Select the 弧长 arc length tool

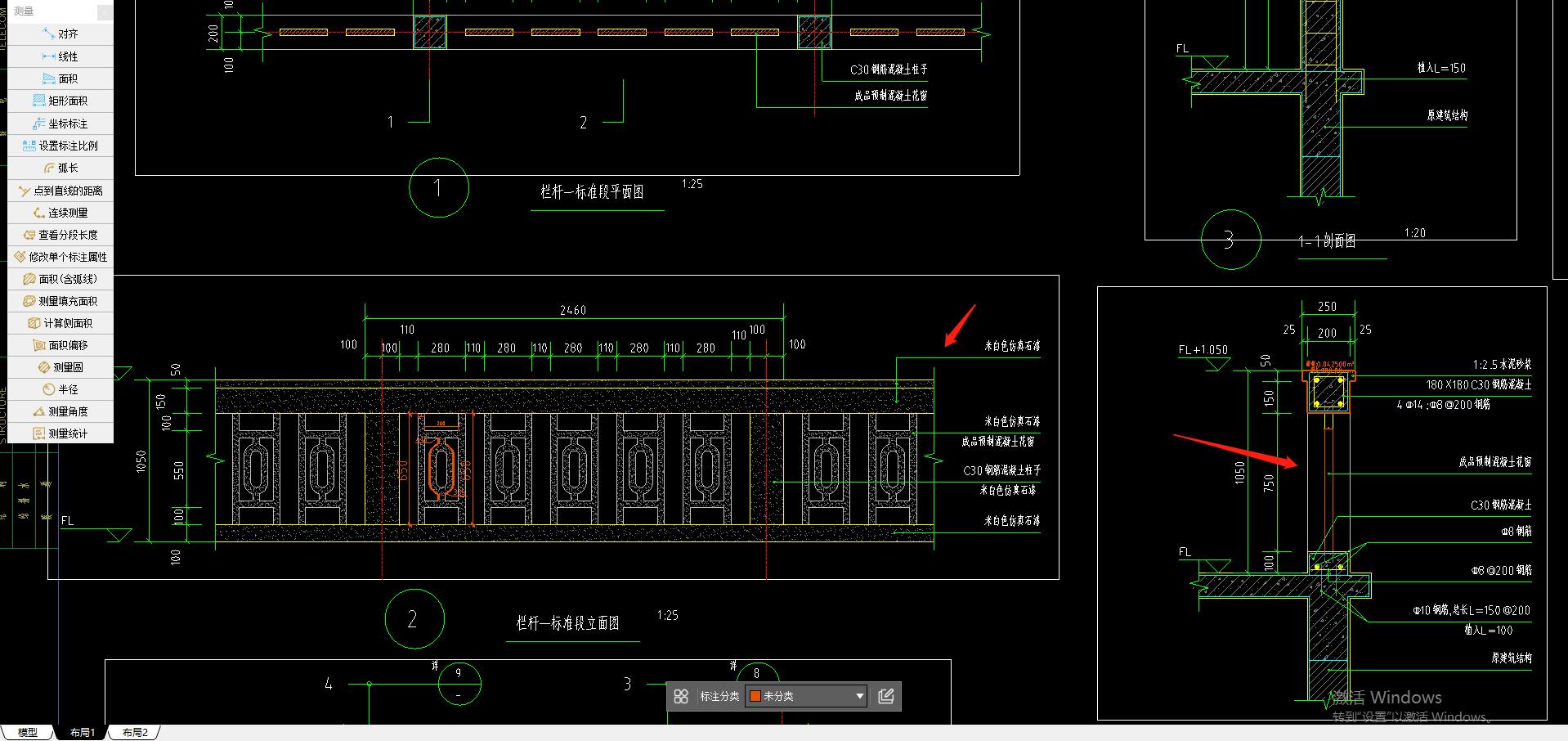60,168
